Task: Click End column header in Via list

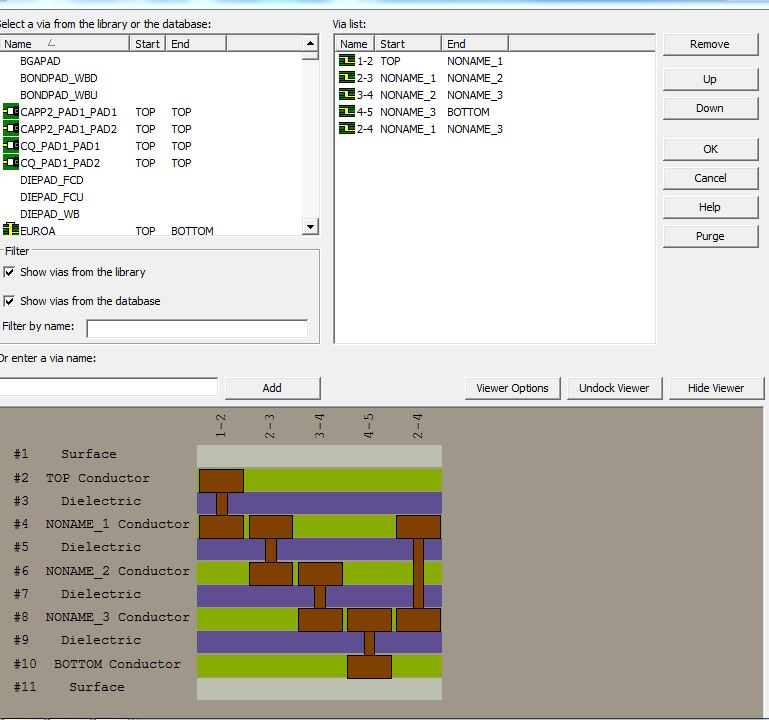Action: click(x=474, y=44)
